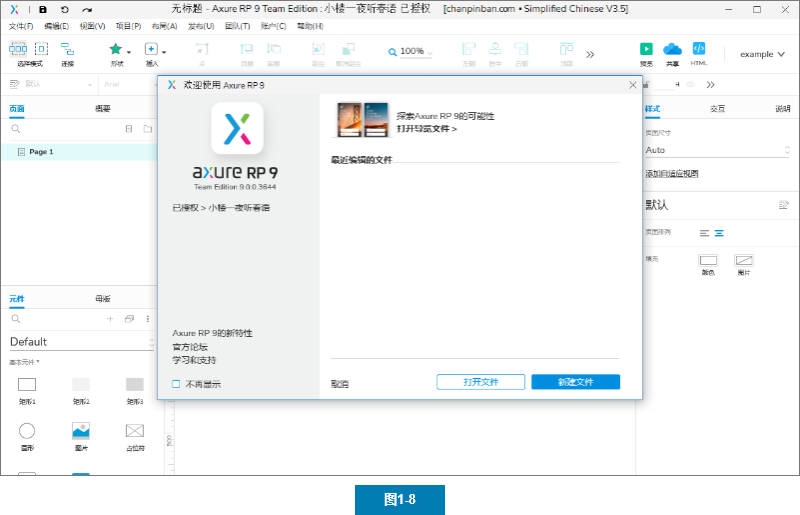Expand toolbar overflow chevrons
800x515 pixels.
[x=590, y=55]
